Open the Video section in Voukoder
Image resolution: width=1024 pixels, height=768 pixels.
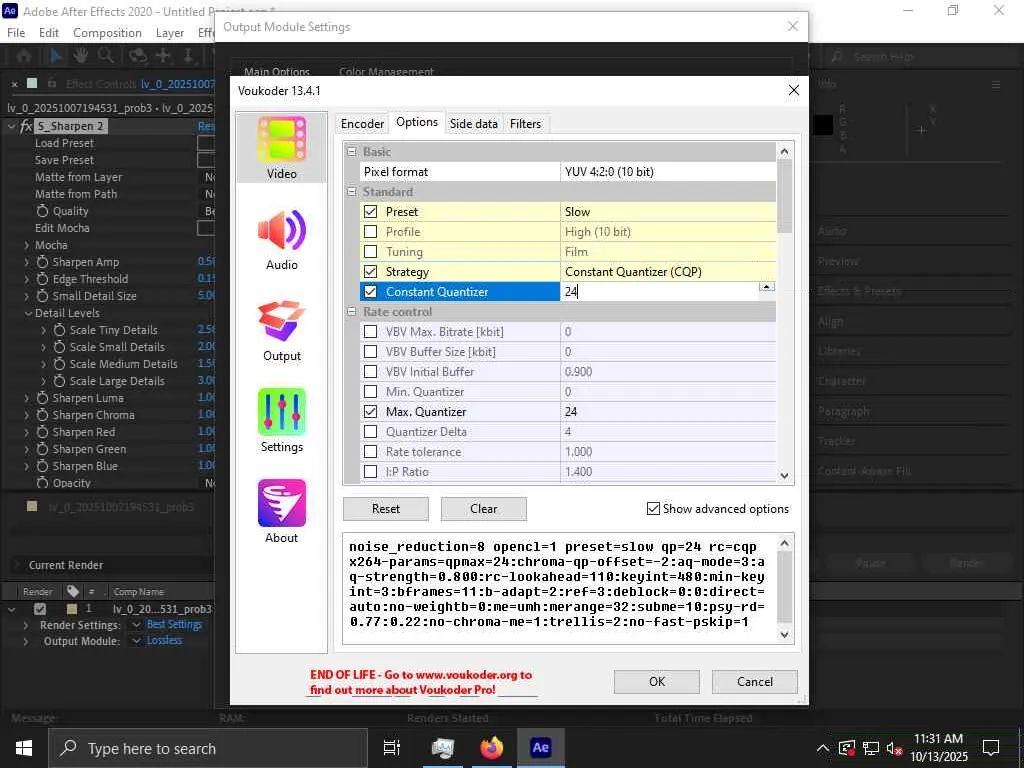click(x=281, y=148)
